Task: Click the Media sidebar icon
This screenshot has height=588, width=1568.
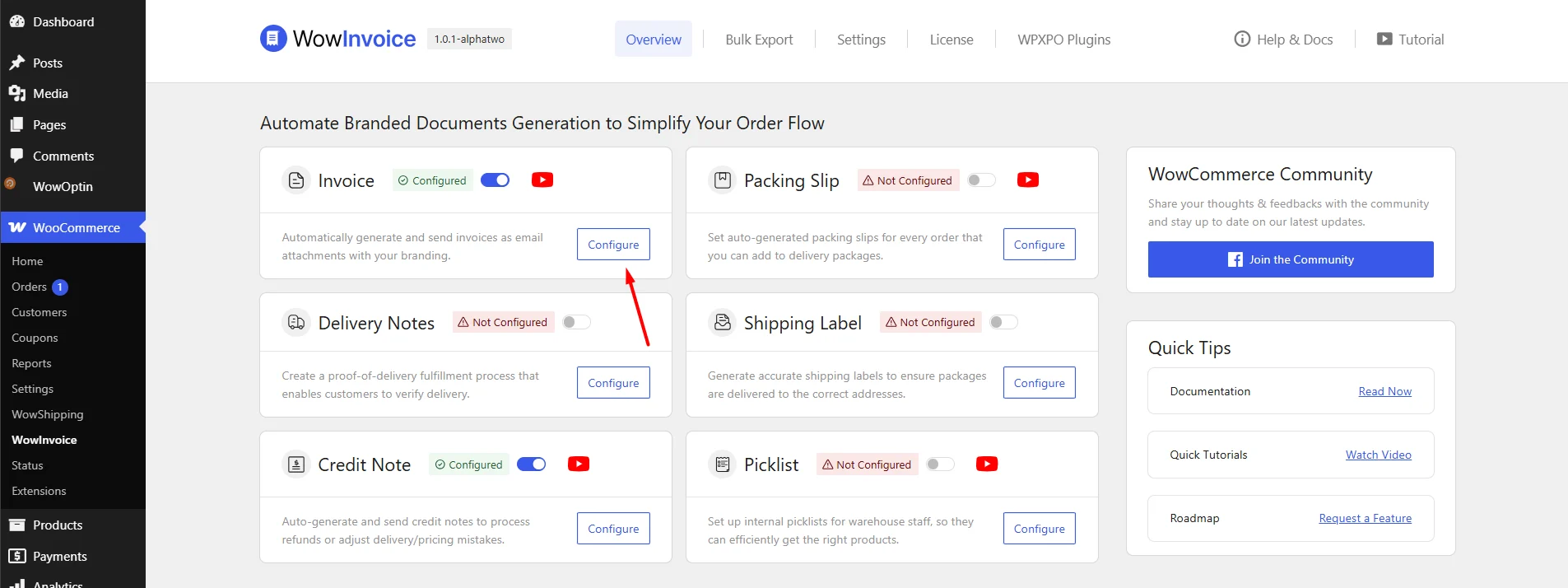Action: pyautogui.click(x=16, y=94)
